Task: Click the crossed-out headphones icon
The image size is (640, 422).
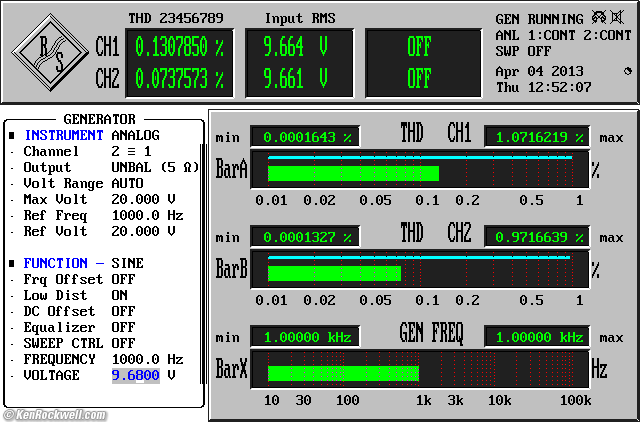Action: tap(599, 18)
